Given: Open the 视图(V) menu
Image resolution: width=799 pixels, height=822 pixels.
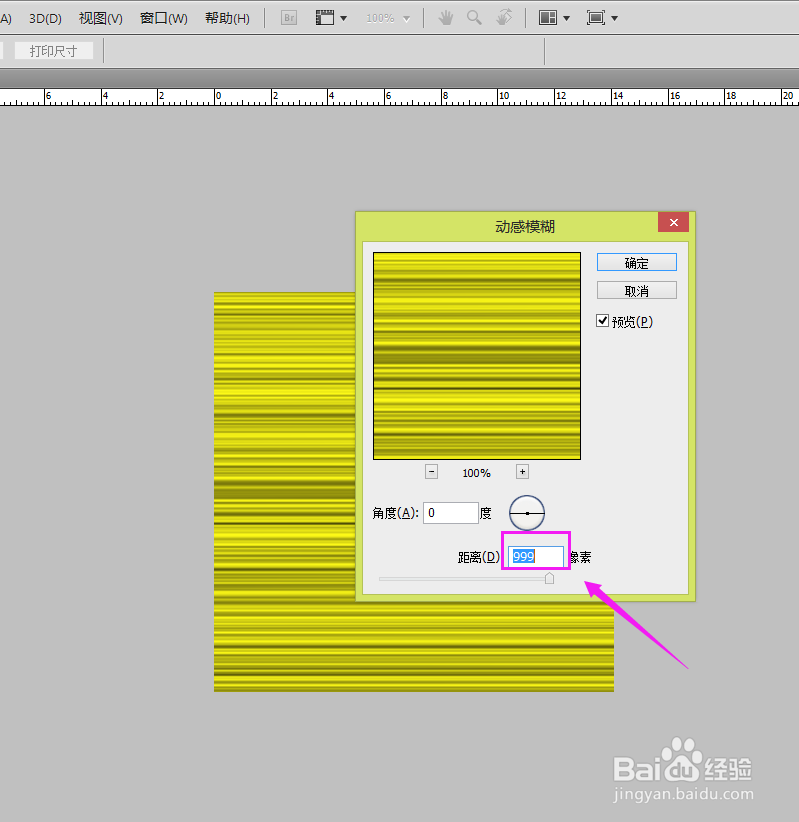Looking at the screenshot, I should coord(101,18).
